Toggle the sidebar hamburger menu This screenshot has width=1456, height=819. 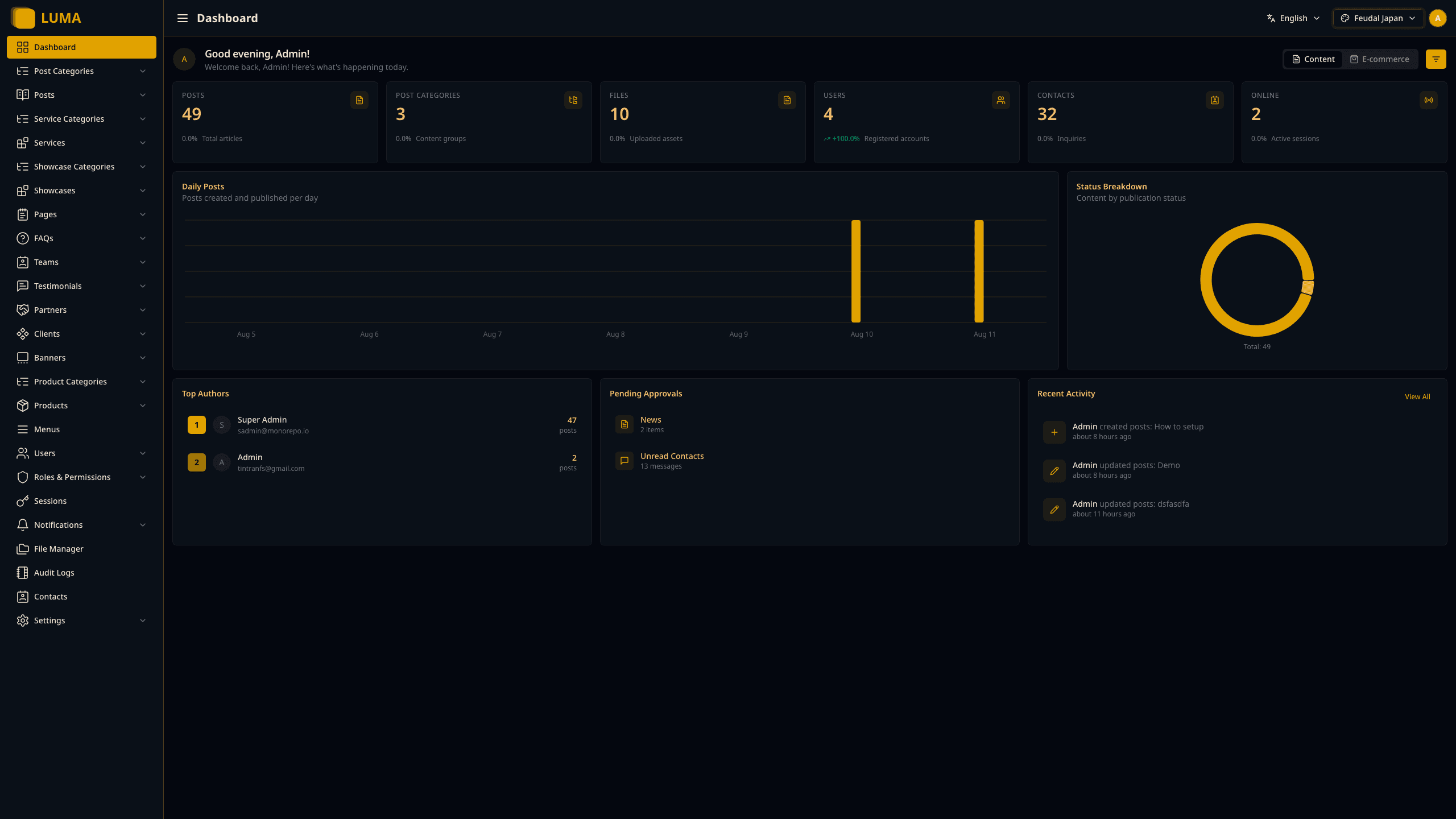[182, 18]
